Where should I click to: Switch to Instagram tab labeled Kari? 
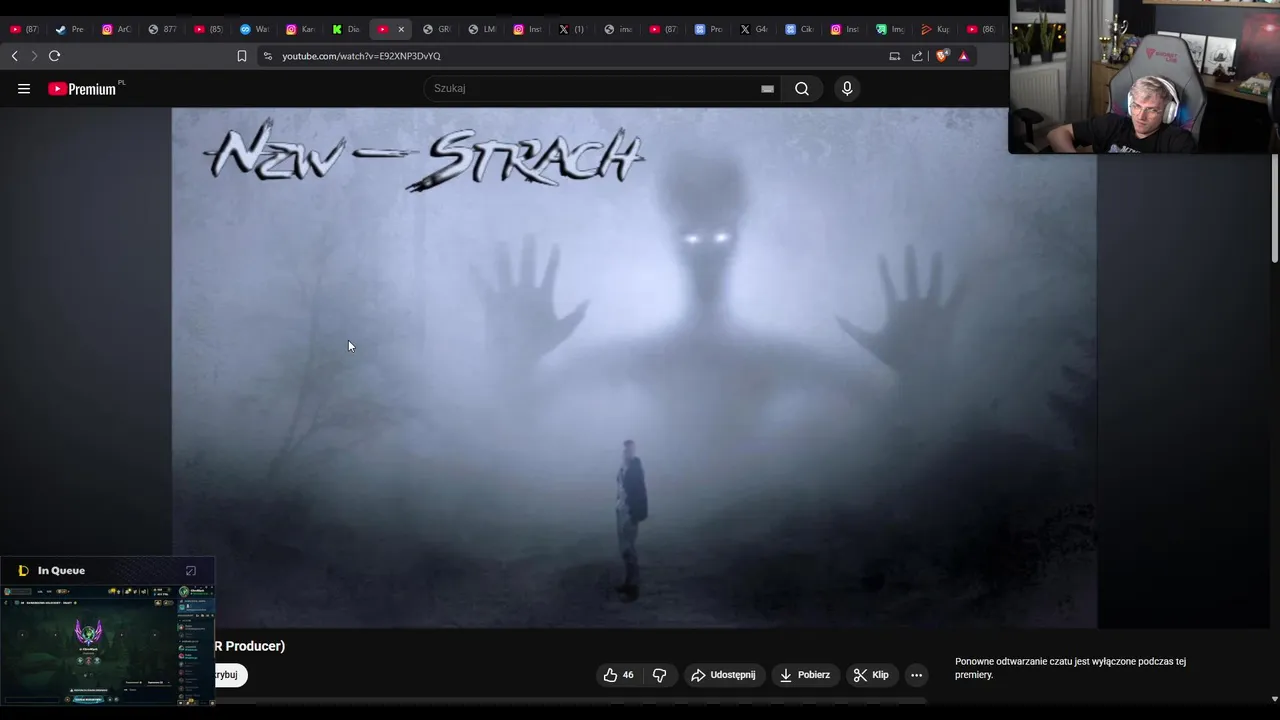pyautogui.click(x=300, y=29)
